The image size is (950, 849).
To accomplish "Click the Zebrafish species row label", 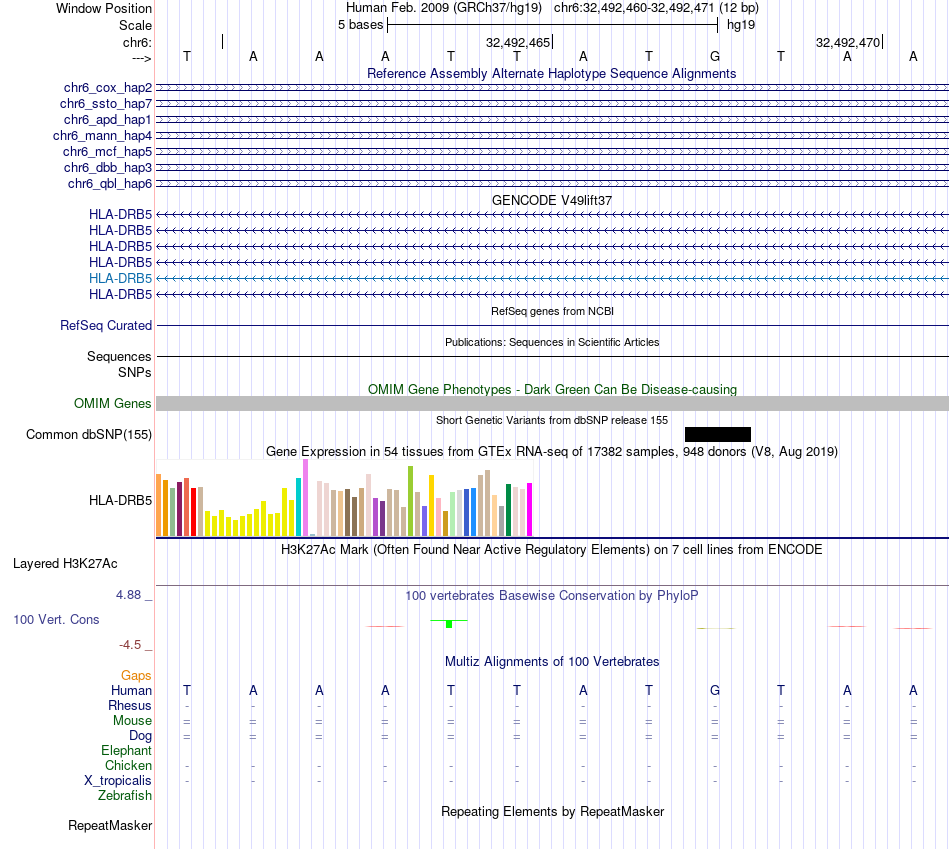I will point(125,796).
